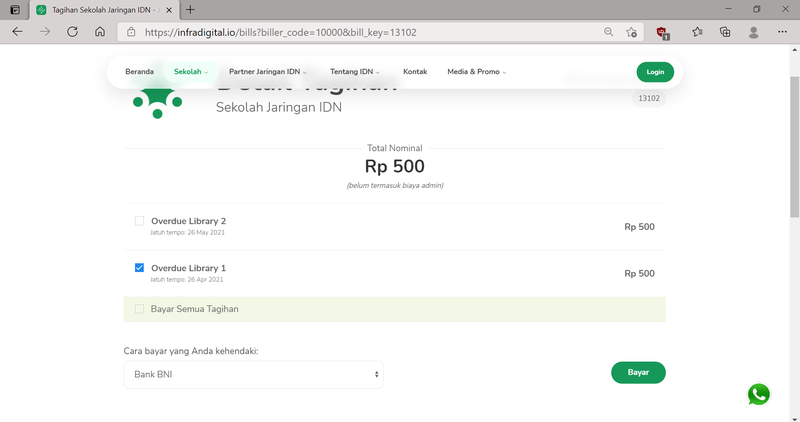View site information lock icon
This screenshot has width=800, height=422.
[131, 32]
